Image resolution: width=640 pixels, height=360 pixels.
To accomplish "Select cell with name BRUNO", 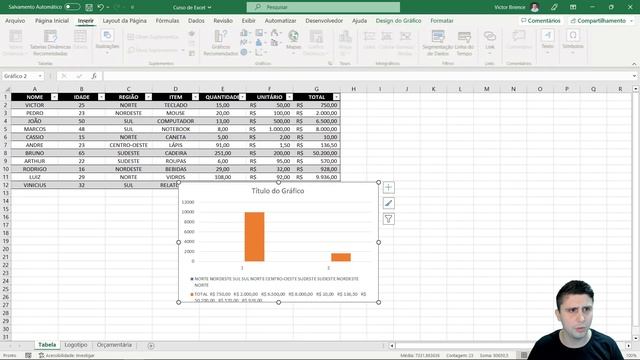I will coord(35,153).
